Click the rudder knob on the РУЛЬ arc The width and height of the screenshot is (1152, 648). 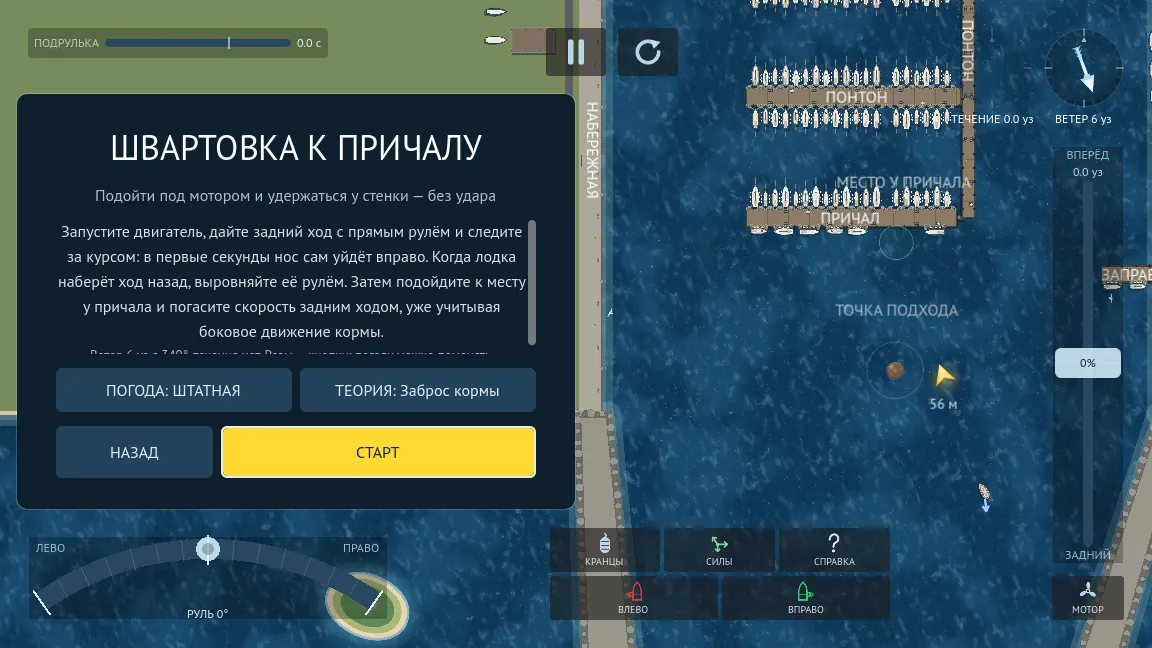click(208, 548)
